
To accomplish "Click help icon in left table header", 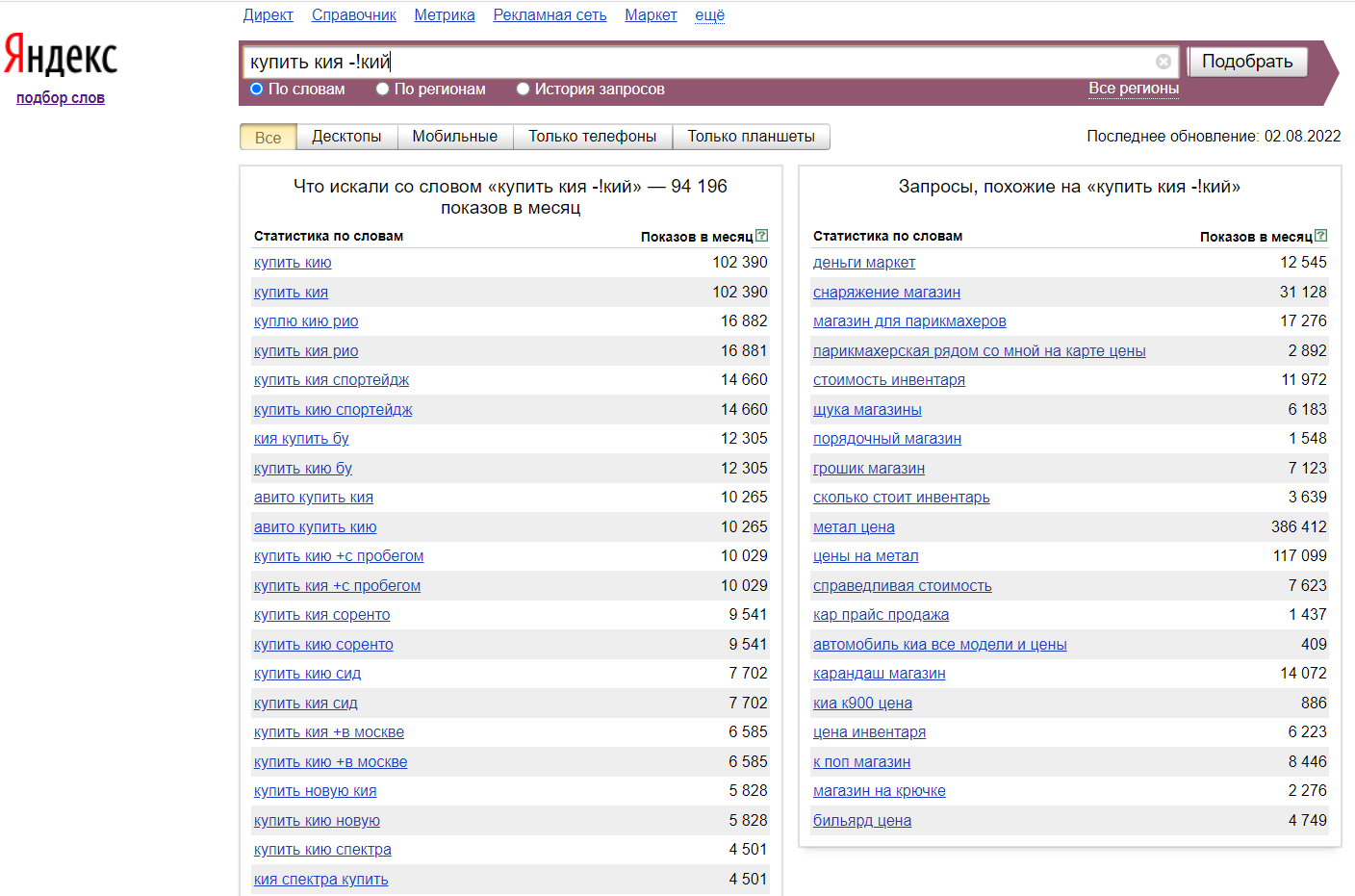I will click(x=762, y=236).
